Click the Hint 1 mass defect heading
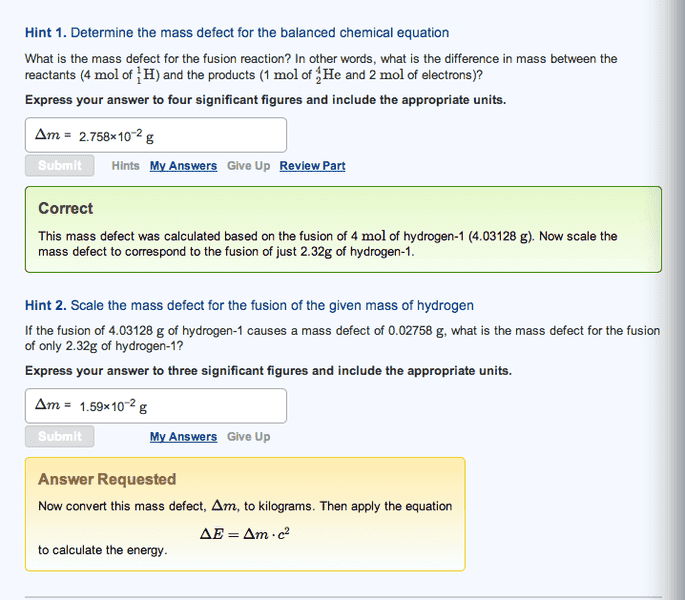Viewport: 685px width, 600px height. [237, 33]
